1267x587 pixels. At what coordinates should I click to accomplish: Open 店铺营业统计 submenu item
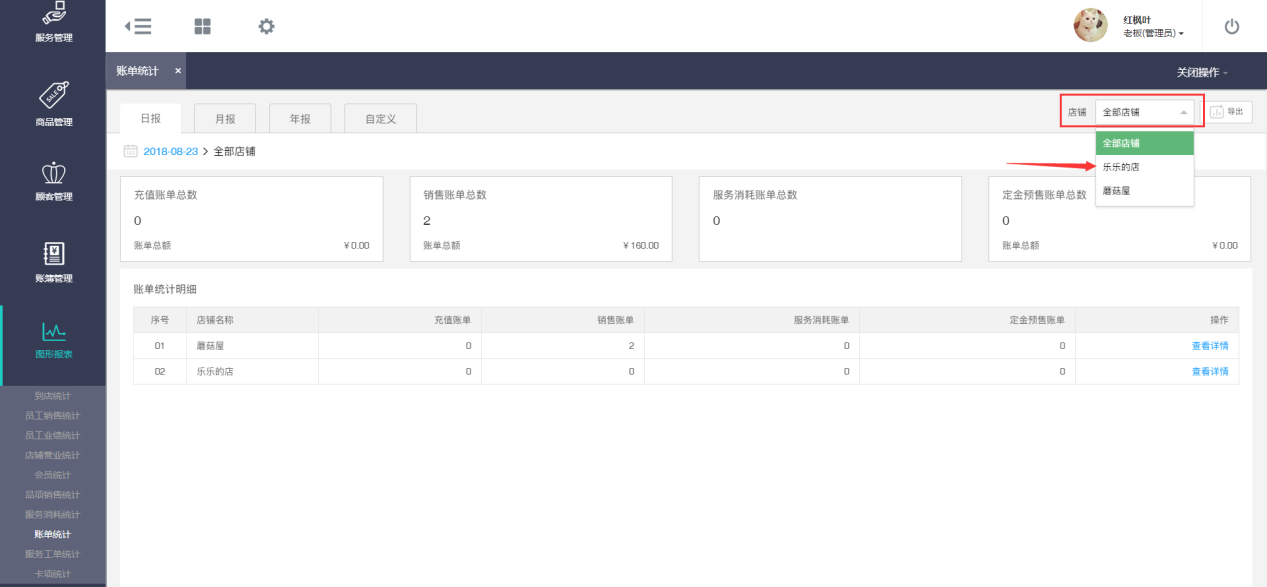(x=53, y=455)
